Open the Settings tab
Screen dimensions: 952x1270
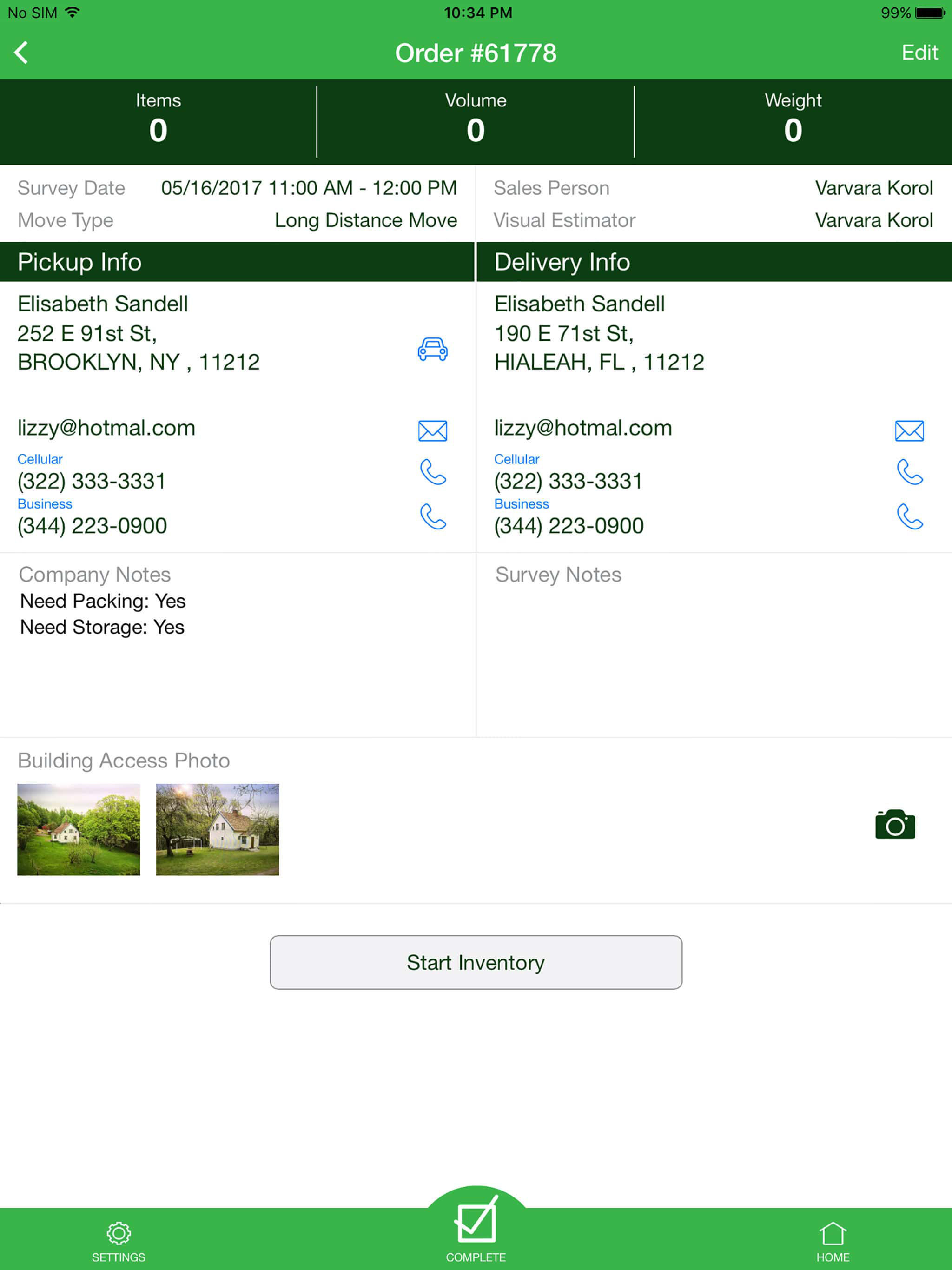point(118,1243)
